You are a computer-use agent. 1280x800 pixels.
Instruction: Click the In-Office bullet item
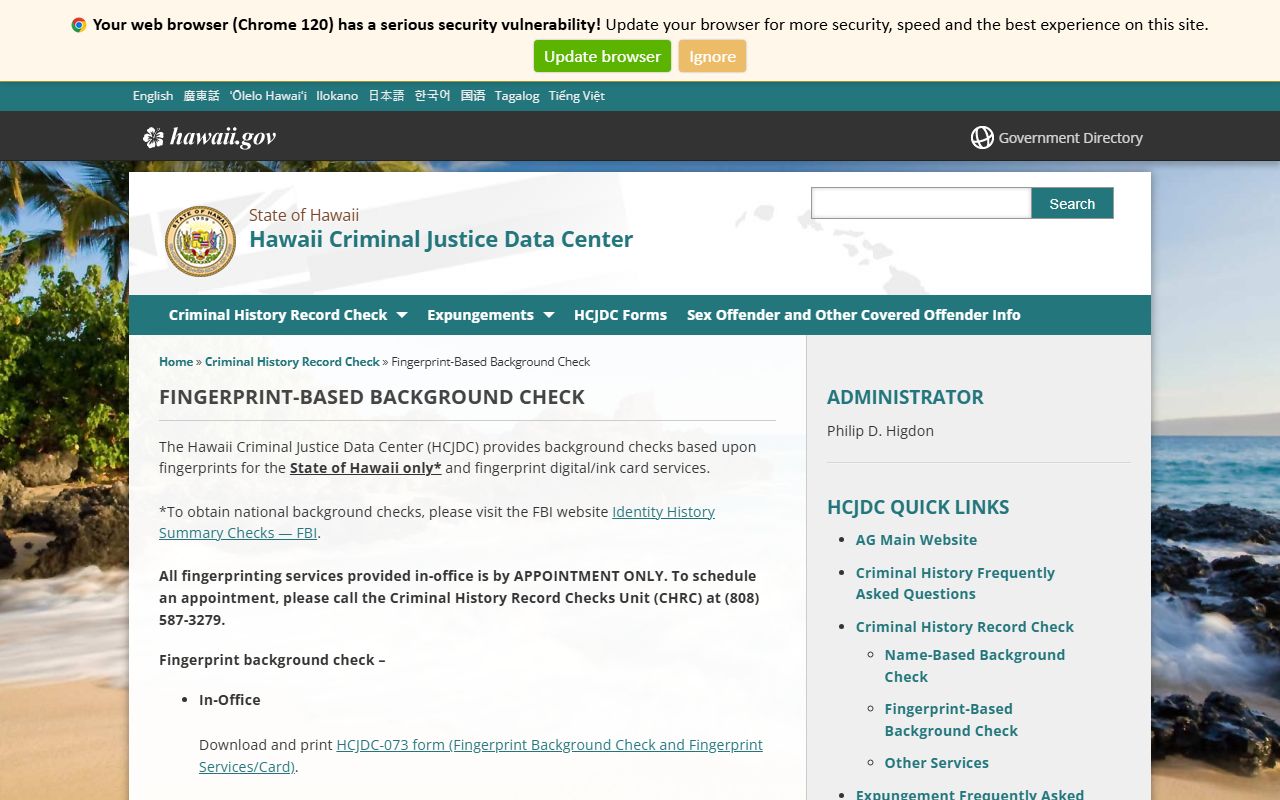point(229,700)
